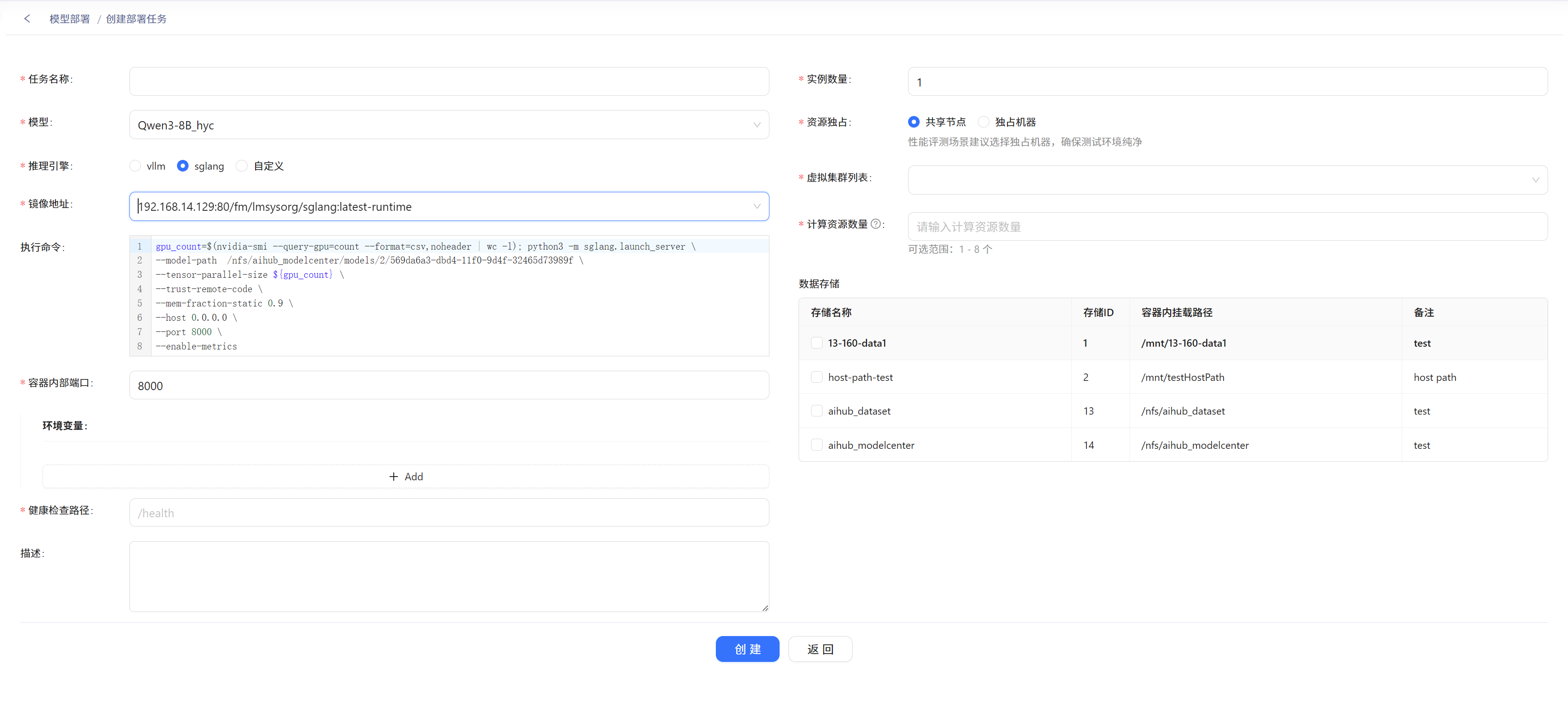This screenshot has width=1568, height=710.
Task: Select the vllm inference engine
Action: [x=135, y=166]
